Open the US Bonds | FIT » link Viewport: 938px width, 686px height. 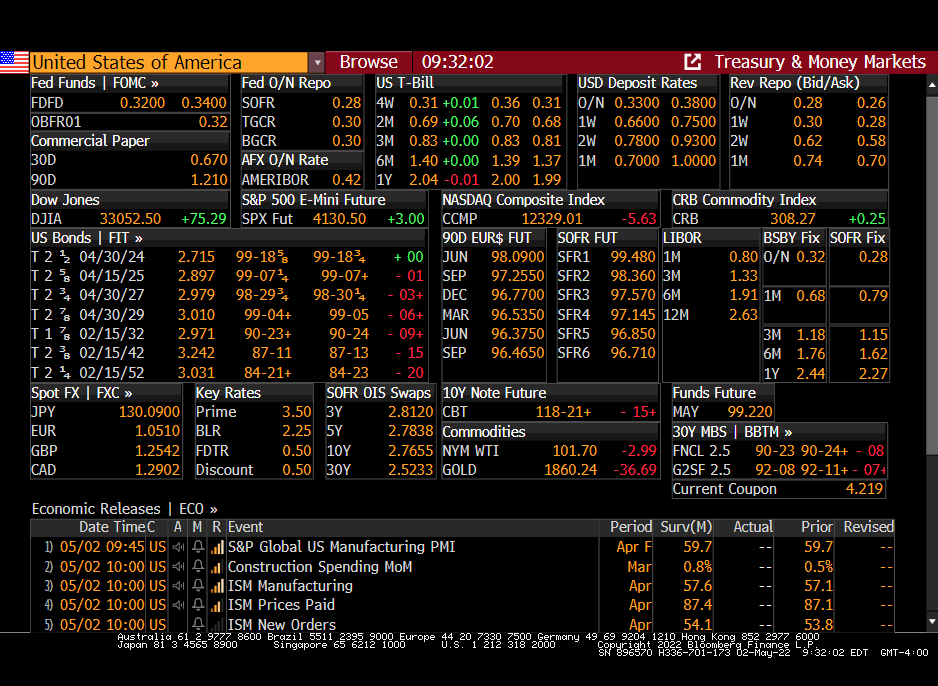(87, 238)
